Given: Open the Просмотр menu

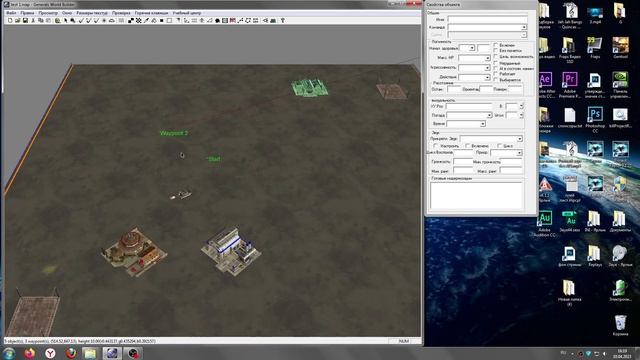Looking at the screenshot, I should coord(48,13).
